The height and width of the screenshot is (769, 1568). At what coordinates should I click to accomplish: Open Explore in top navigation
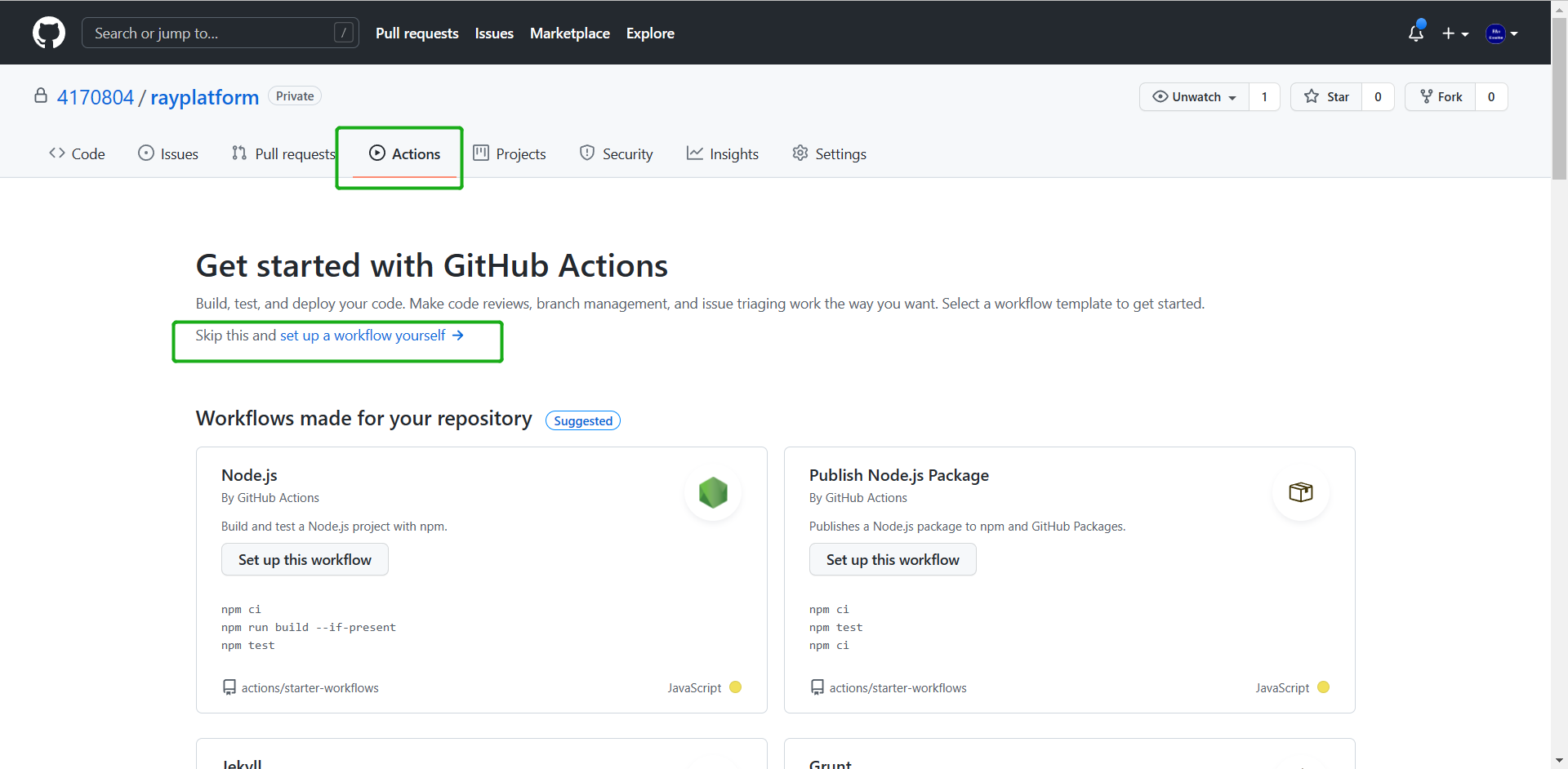click(x=650, y=33)
